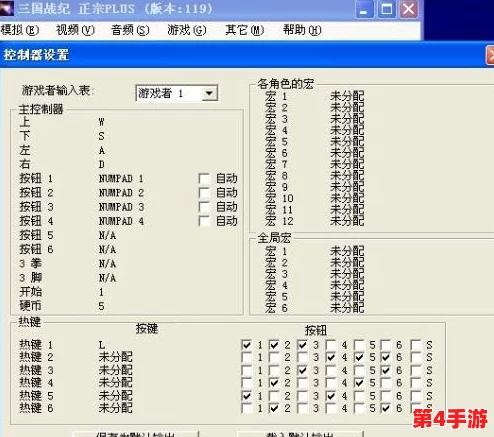Enable 自动 for 按钮 4
This screenshot has height=437, width=494.
point(204,221)
